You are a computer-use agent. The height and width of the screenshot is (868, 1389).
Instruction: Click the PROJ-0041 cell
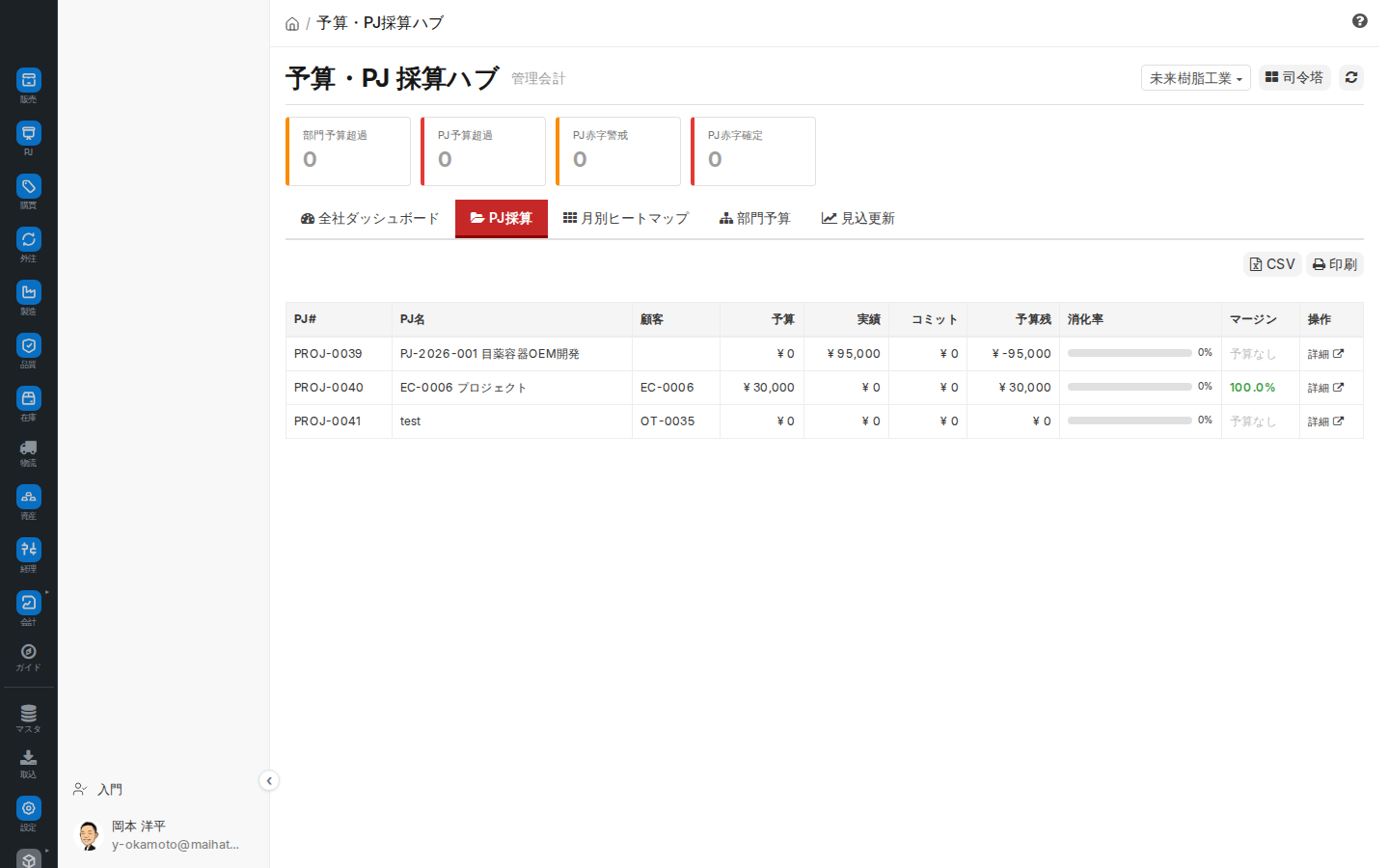(339, 421)
